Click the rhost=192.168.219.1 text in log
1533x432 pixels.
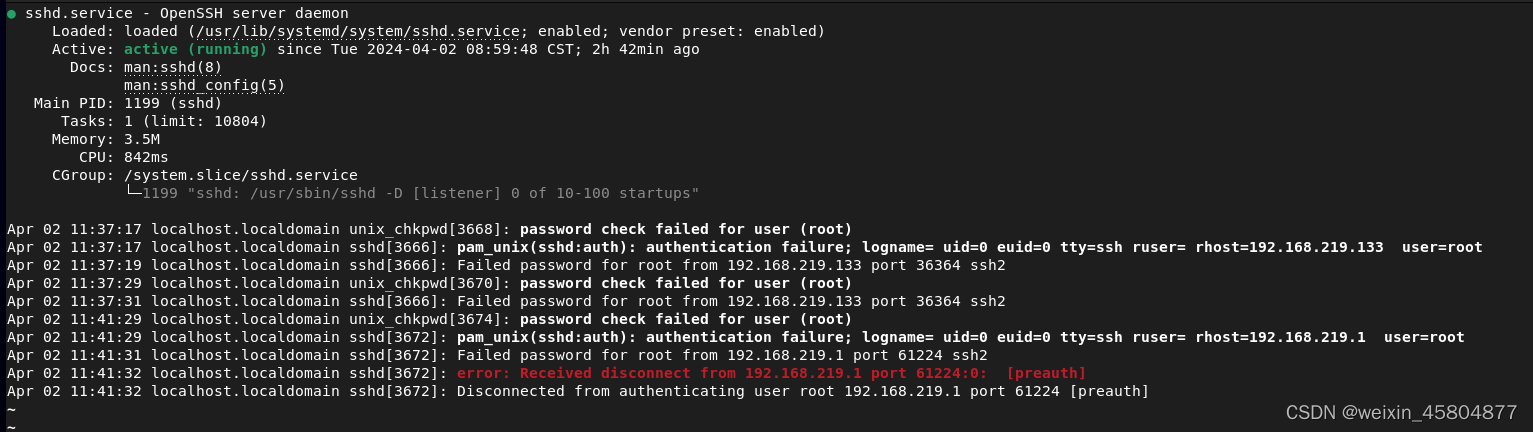point(1280,337)
